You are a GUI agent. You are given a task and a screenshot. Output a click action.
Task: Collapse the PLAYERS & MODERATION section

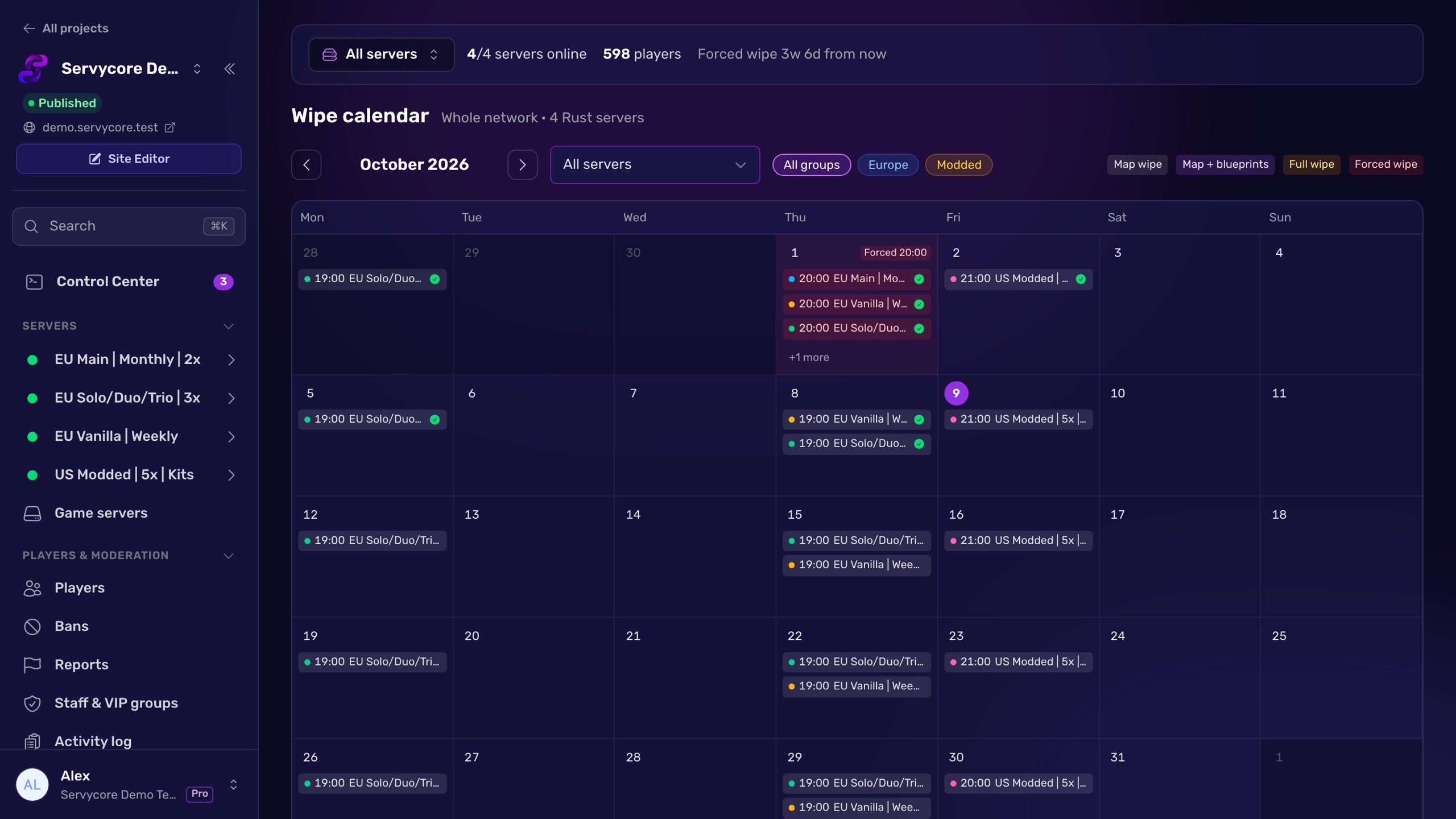click(x=229, y=556)
